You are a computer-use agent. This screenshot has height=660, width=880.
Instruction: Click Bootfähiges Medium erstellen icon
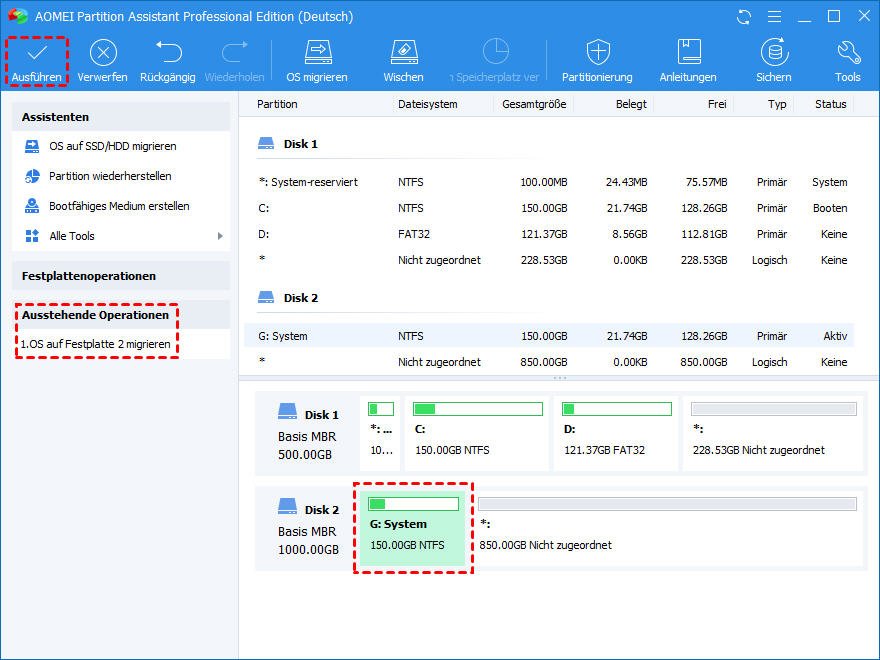point(32,206)
